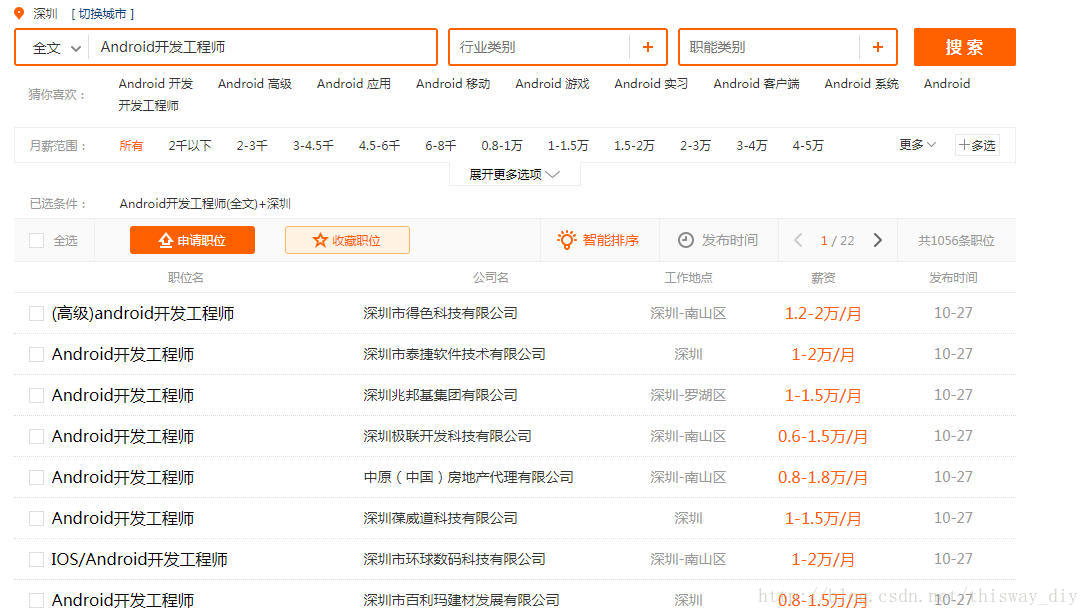Click the orange 搜索 search button

965,47
